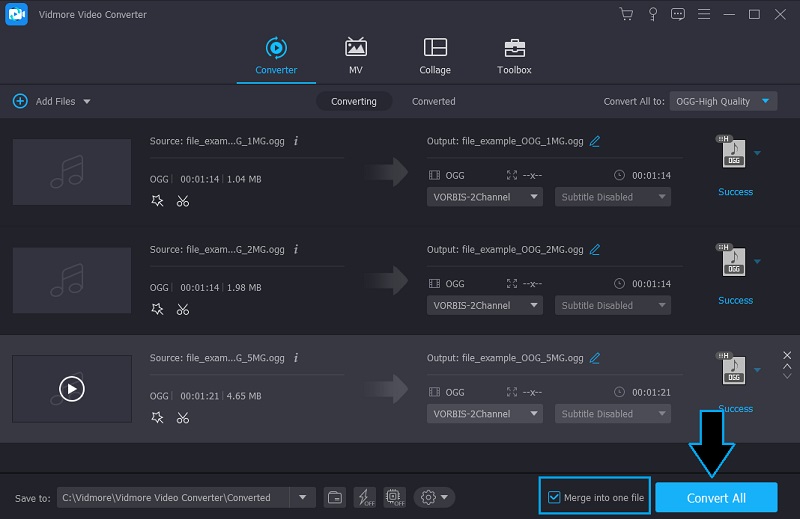The height and width of the screenshot is (519, 800).
Task: Show info for source file_exam...G_5MG.ogg
Action: point(296,358)
